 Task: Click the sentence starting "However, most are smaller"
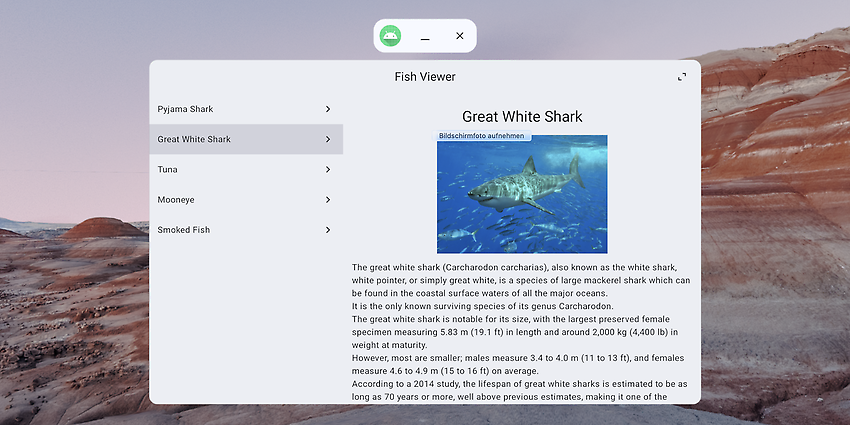518,365
